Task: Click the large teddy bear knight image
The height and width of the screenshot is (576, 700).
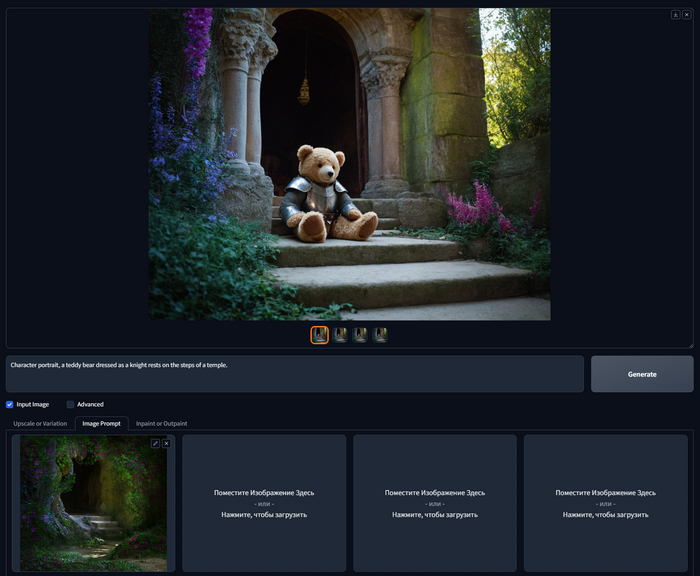Action: 350,164
